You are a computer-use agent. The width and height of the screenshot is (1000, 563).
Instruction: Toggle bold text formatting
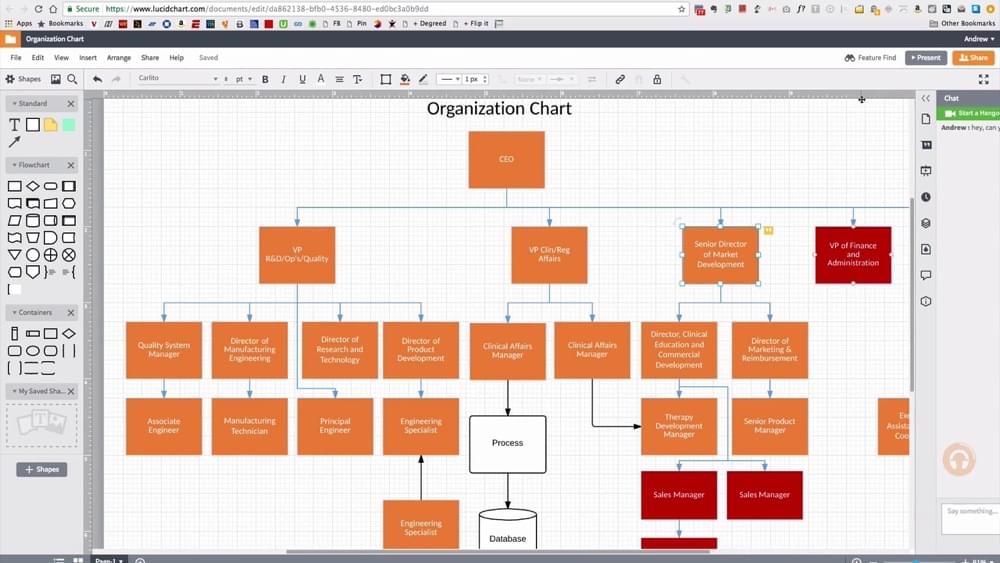[x=265, y=79]
